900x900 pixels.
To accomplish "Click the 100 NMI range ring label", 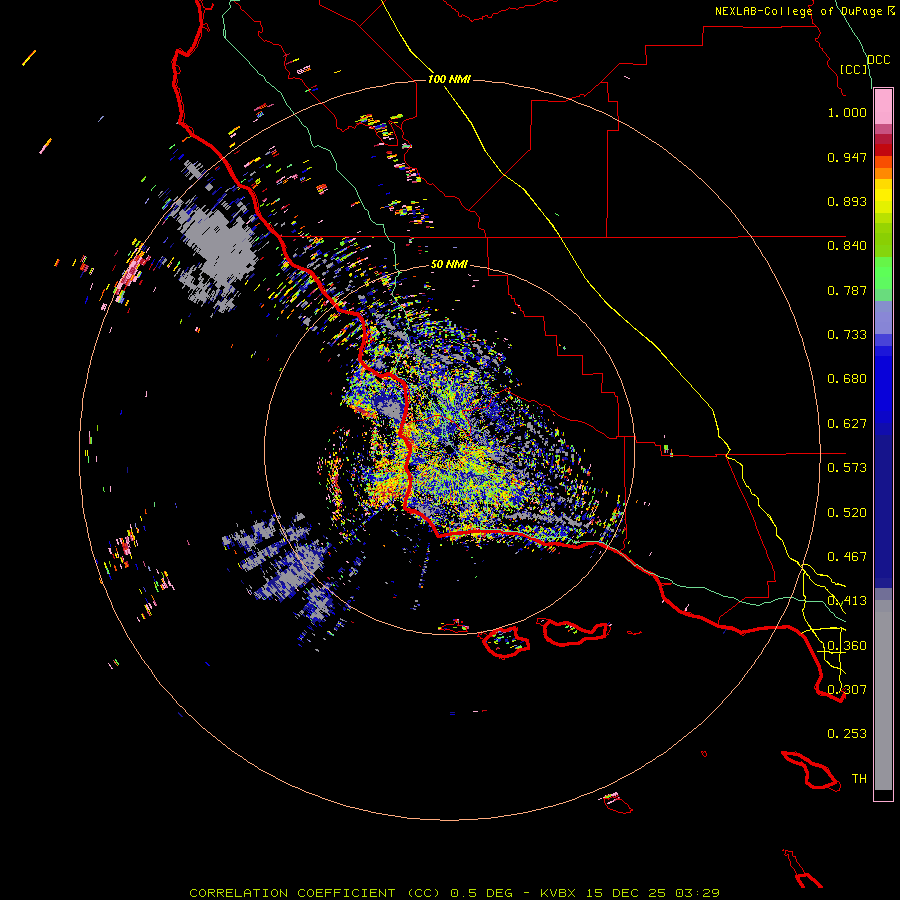I will [449, 79].
